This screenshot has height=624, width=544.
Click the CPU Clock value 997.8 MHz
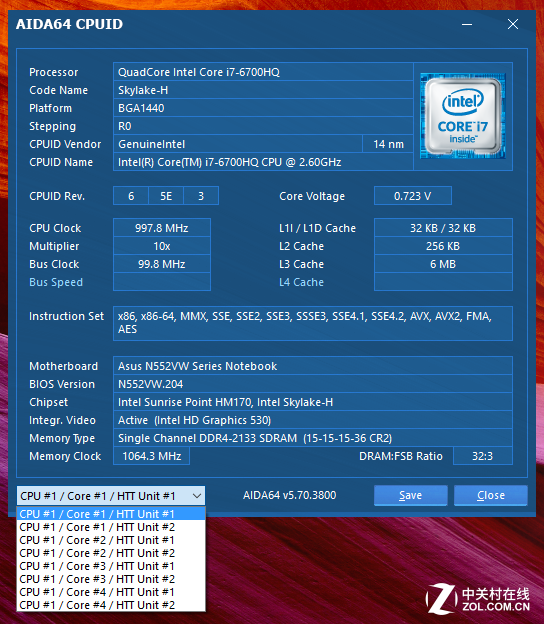click(x=162, y=228)
